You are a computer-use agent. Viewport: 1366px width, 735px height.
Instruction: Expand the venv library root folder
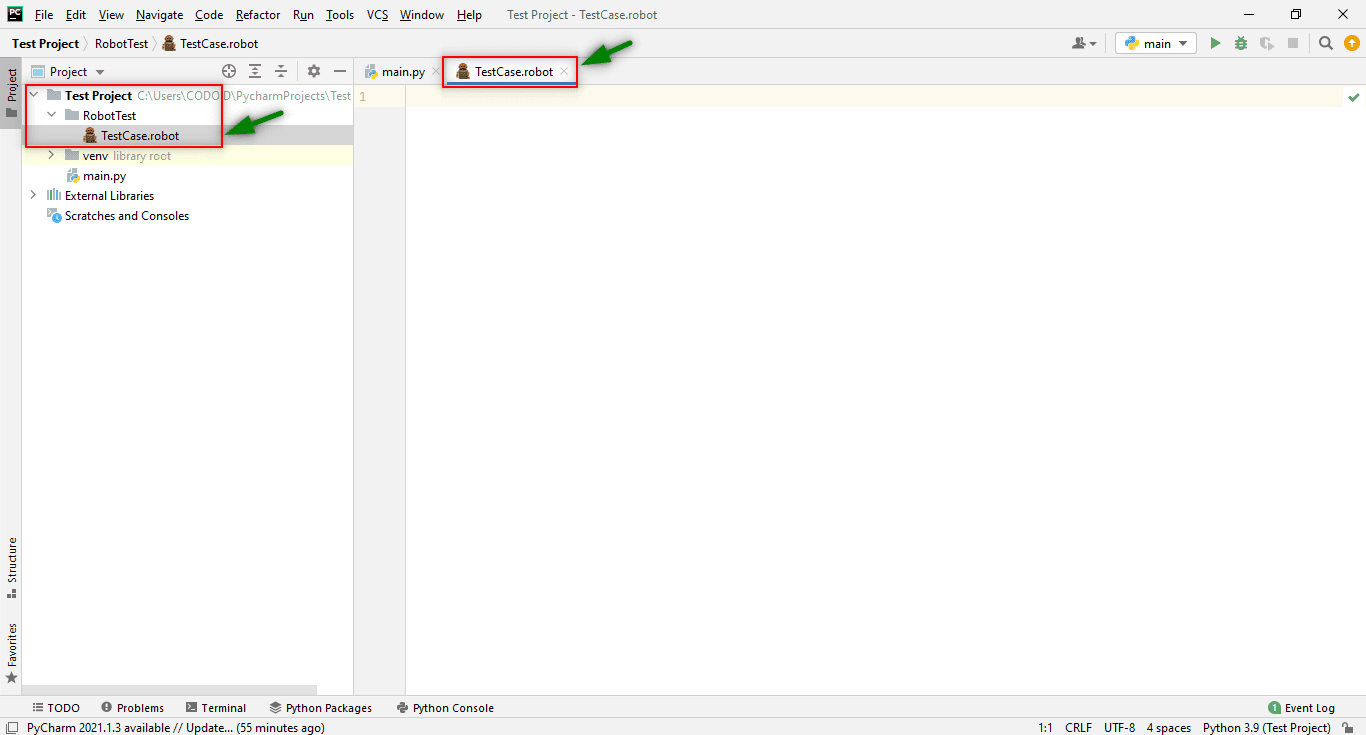tap(51, 155)
